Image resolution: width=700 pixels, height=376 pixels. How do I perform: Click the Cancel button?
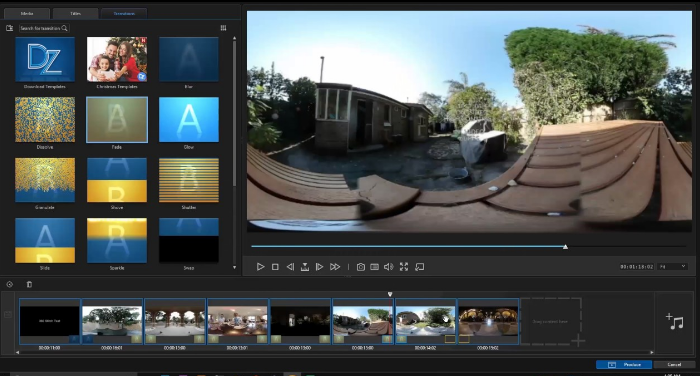coord(674,364)
